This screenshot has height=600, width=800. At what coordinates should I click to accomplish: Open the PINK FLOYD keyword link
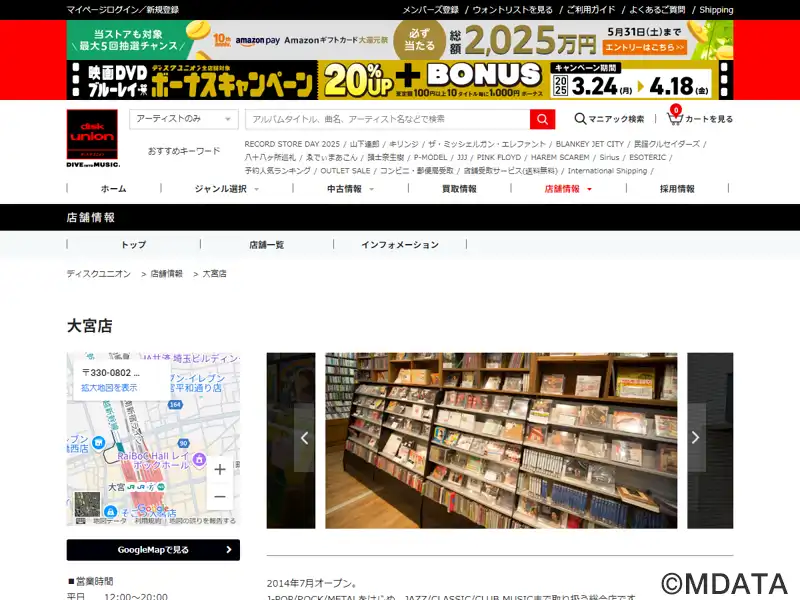(499, 157)
